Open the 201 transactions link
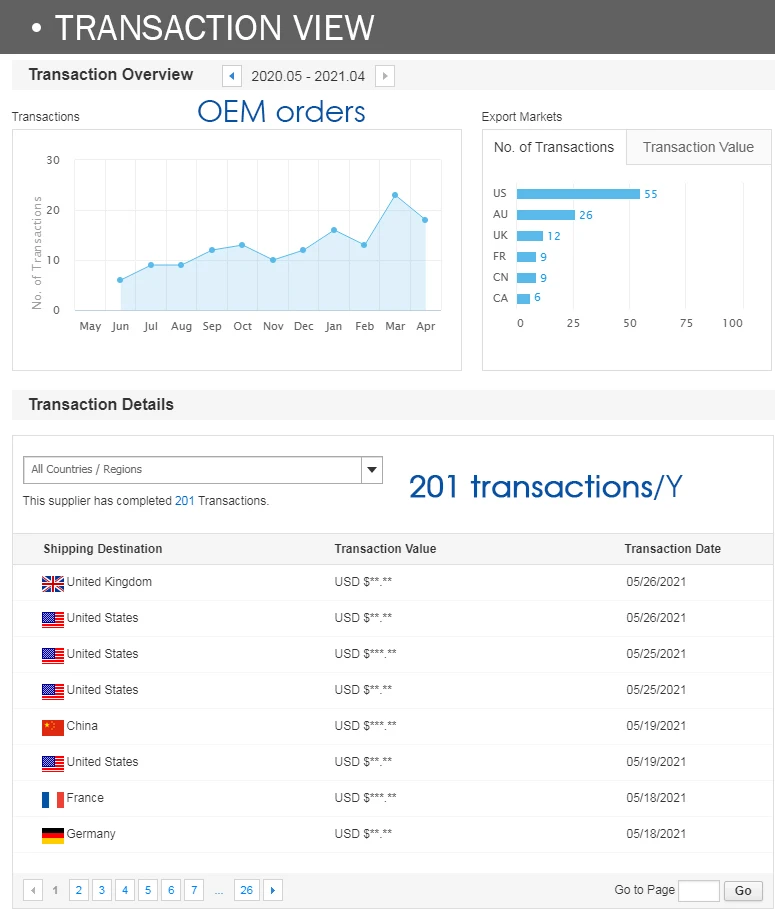 coord(184,501)
